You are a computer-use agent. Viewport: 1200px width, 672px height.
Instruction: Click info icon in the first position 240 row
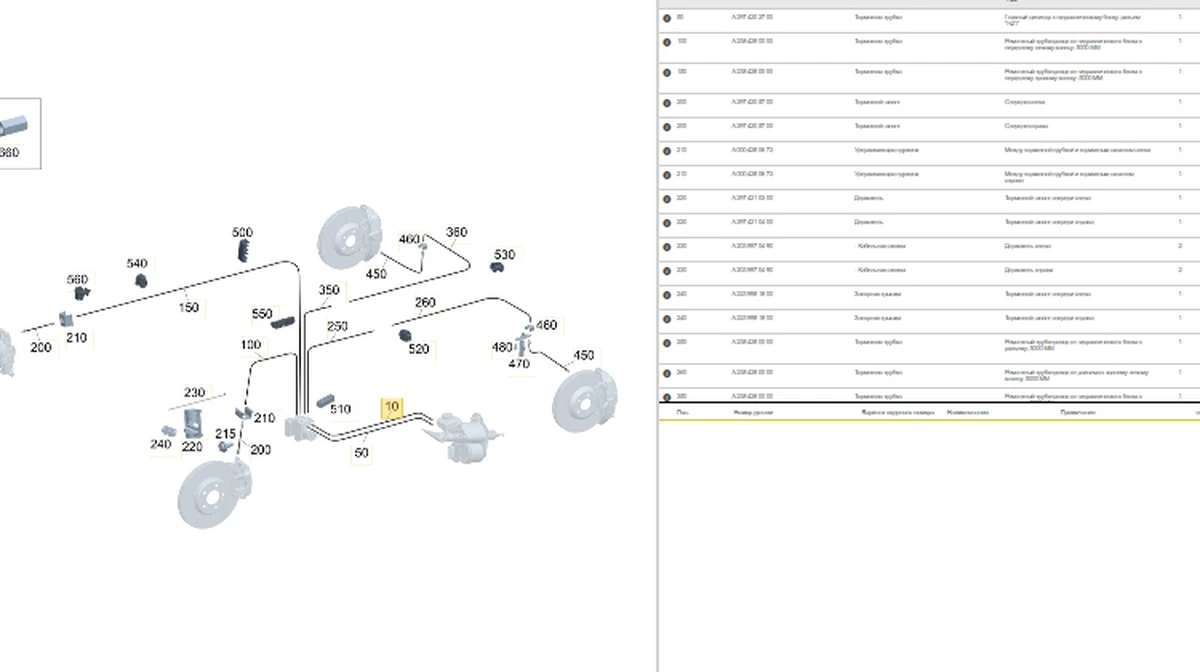[667, 294]
